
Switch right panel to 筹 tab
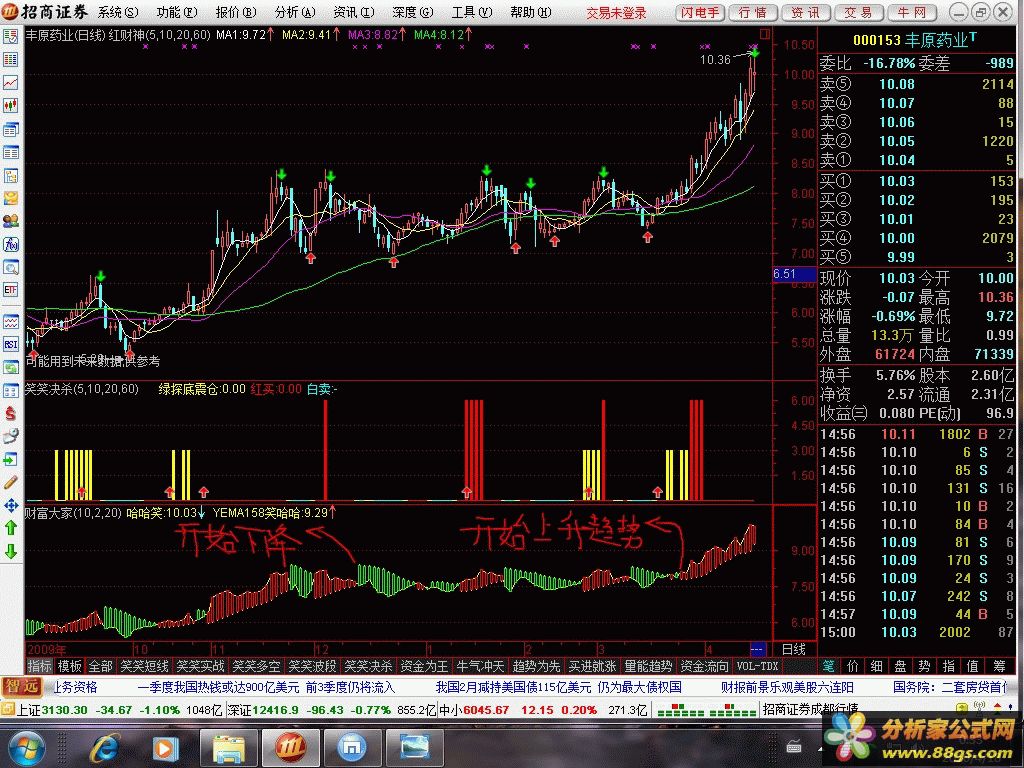tap(999, 666)
